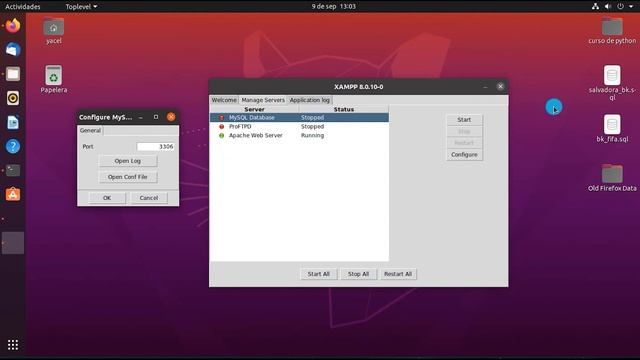The height and width of the screenshot is (360, 640).
Task: Close the Configure MySQL dialog
Action: [171, 117]
